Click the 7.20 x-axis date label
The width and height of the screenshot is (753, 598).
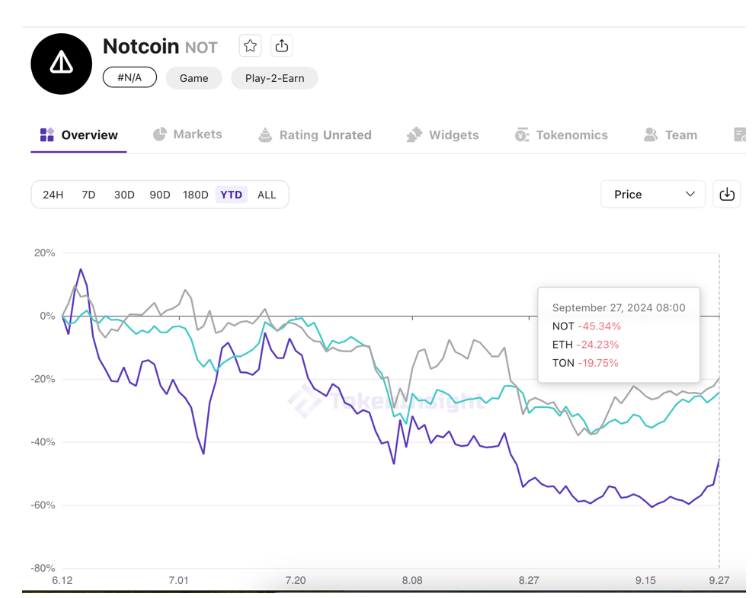point(295,580)
